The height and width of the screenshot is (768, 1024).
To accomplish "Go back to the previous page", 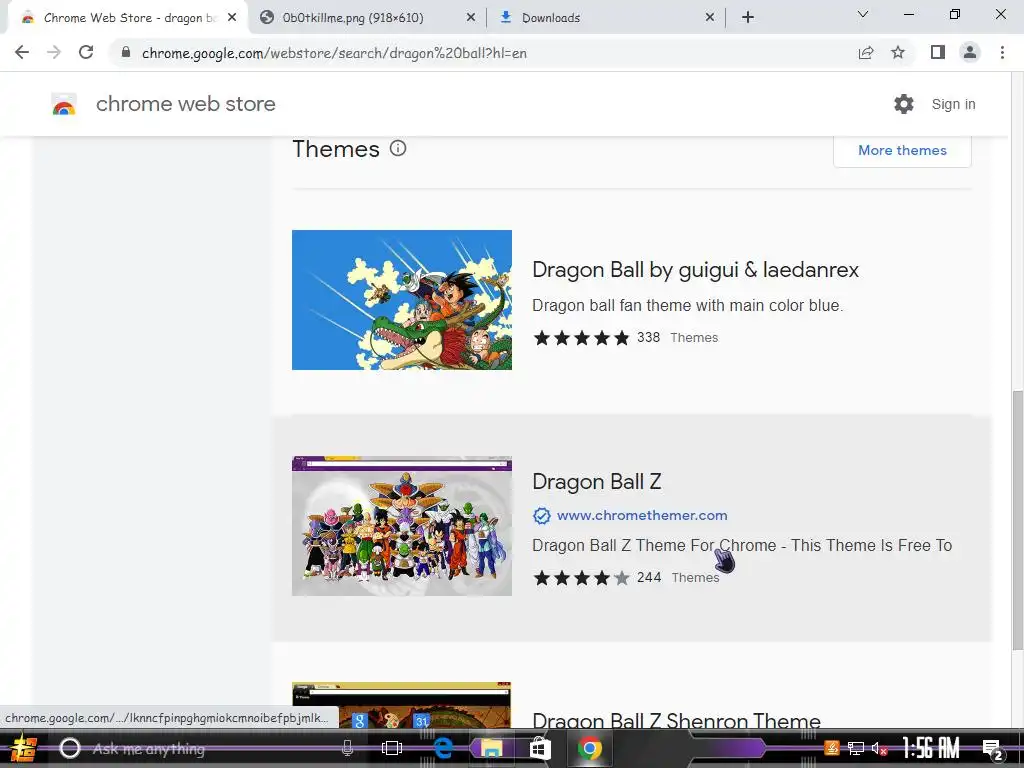I will click(22, 52).
